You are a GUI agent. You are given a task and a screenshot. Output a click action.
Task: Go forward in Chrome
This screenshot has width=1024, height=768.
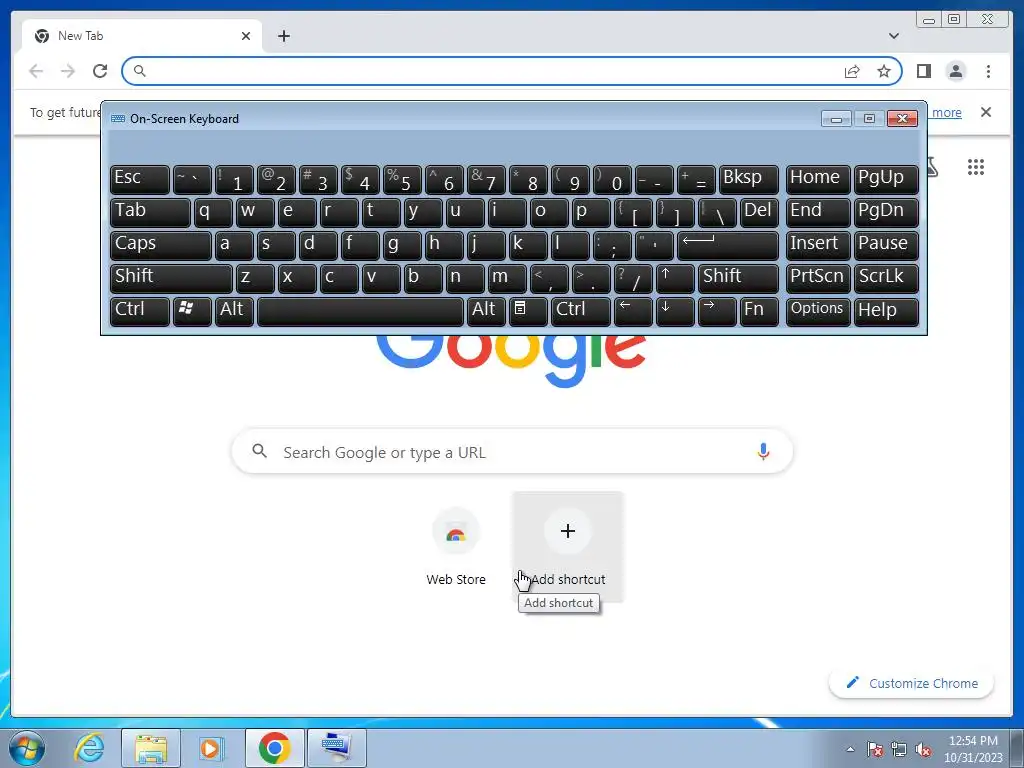(x=68, y=71)
